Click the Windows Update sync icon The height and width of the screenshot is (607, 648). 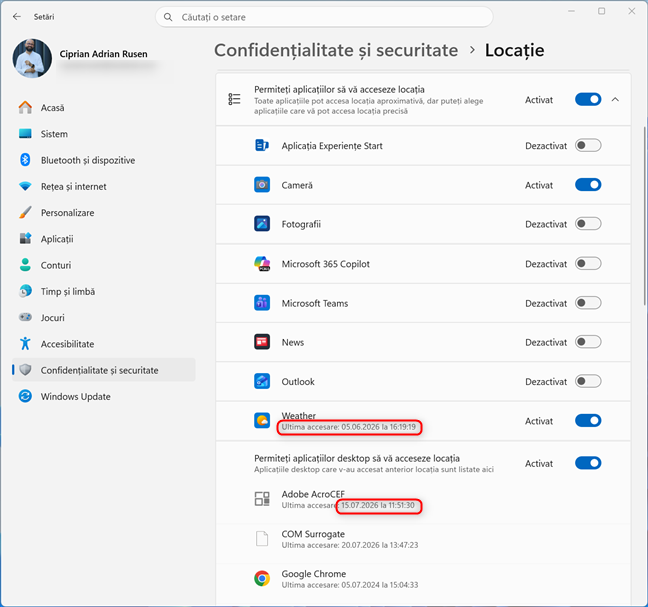(25, 396)
